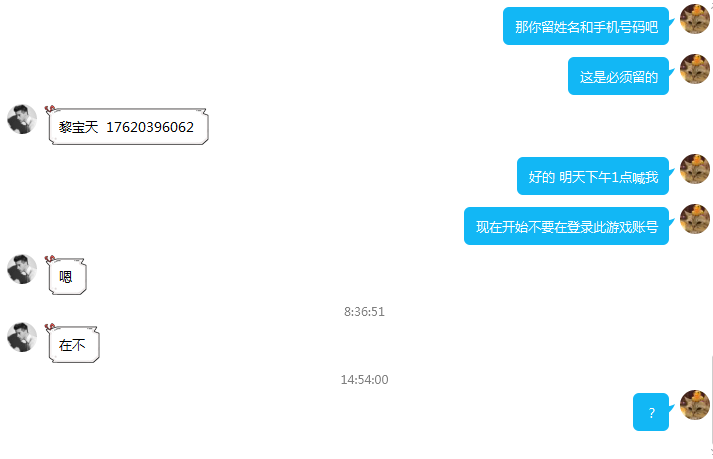Click cat avatar beside '好的 明天下午1点喊我'
713x459 pixels.
694,169
